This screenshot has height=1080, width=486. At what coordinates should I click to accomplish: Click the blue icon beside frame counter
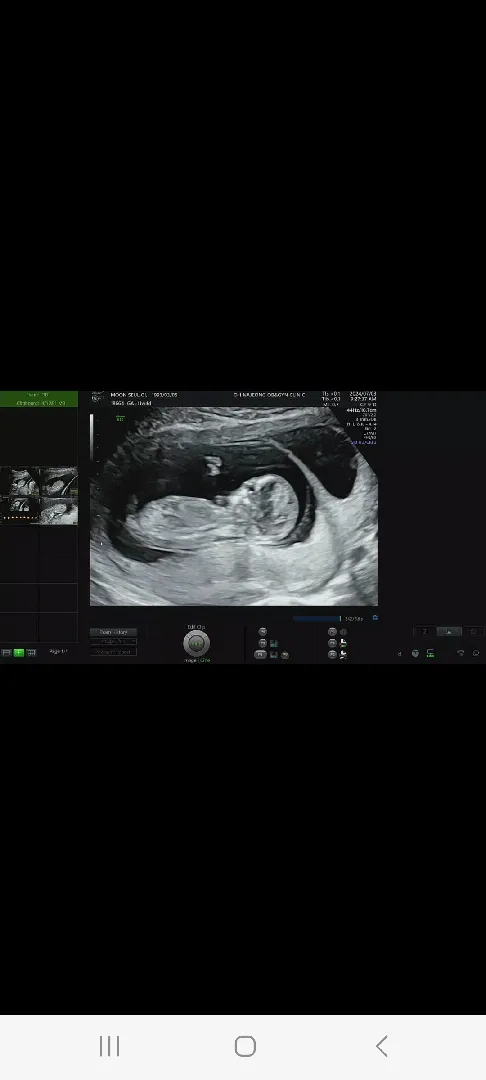(x=375, y=618)
